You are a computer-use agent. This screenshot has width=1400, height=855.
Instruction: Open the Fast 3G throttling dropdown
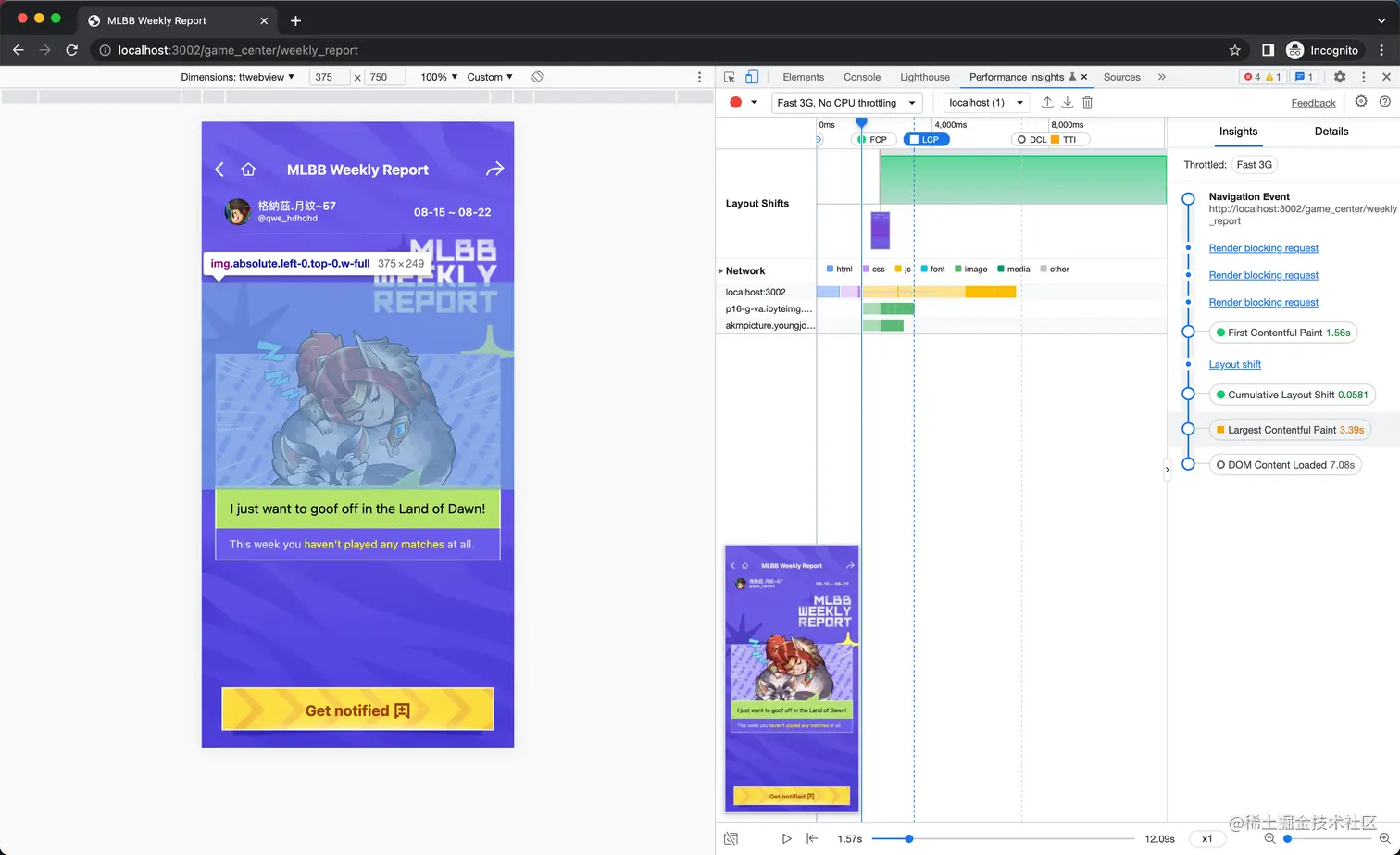coord(846,103)
